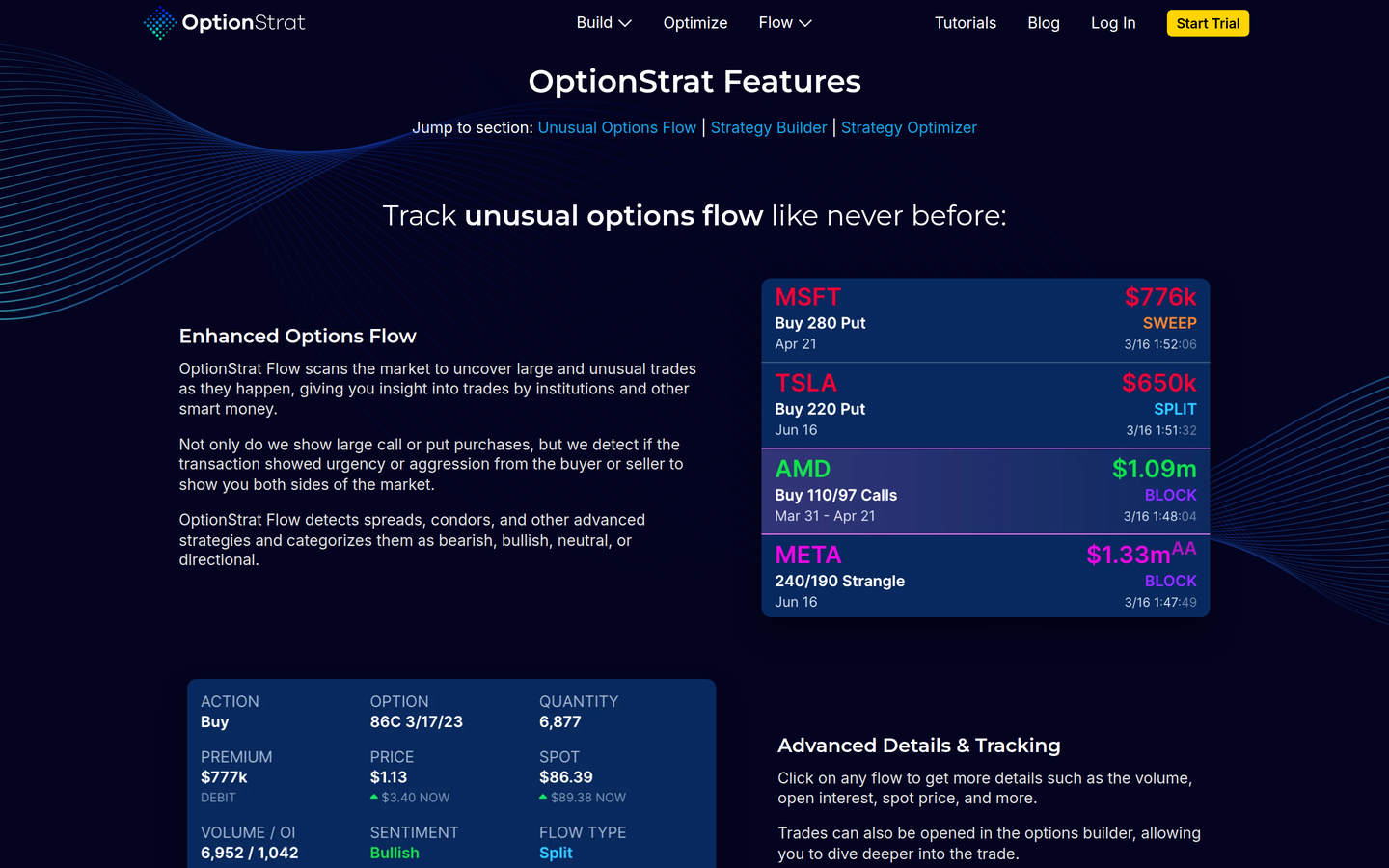Screen dimensions: 1389x868
Task: Click the 3/16 1:52:06 timestamp
Action: (1160, 344)
